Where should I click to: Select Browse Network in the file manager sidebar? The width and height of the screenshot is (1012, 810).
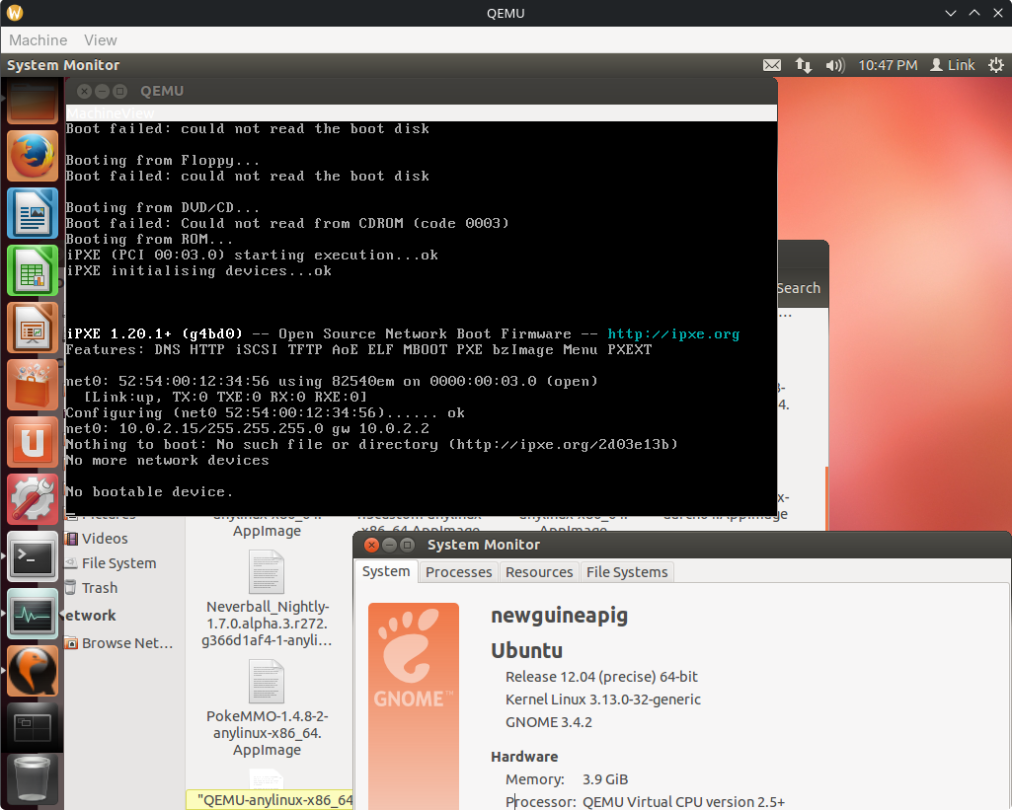(119, 643)
